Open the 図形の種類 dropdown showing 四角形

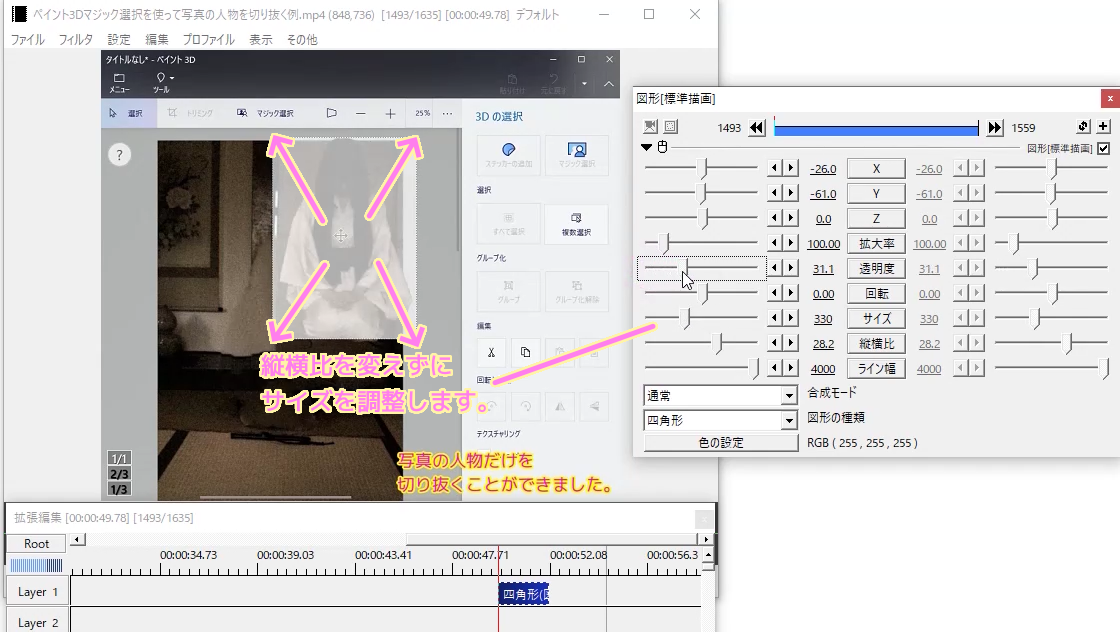pos(720,421)
